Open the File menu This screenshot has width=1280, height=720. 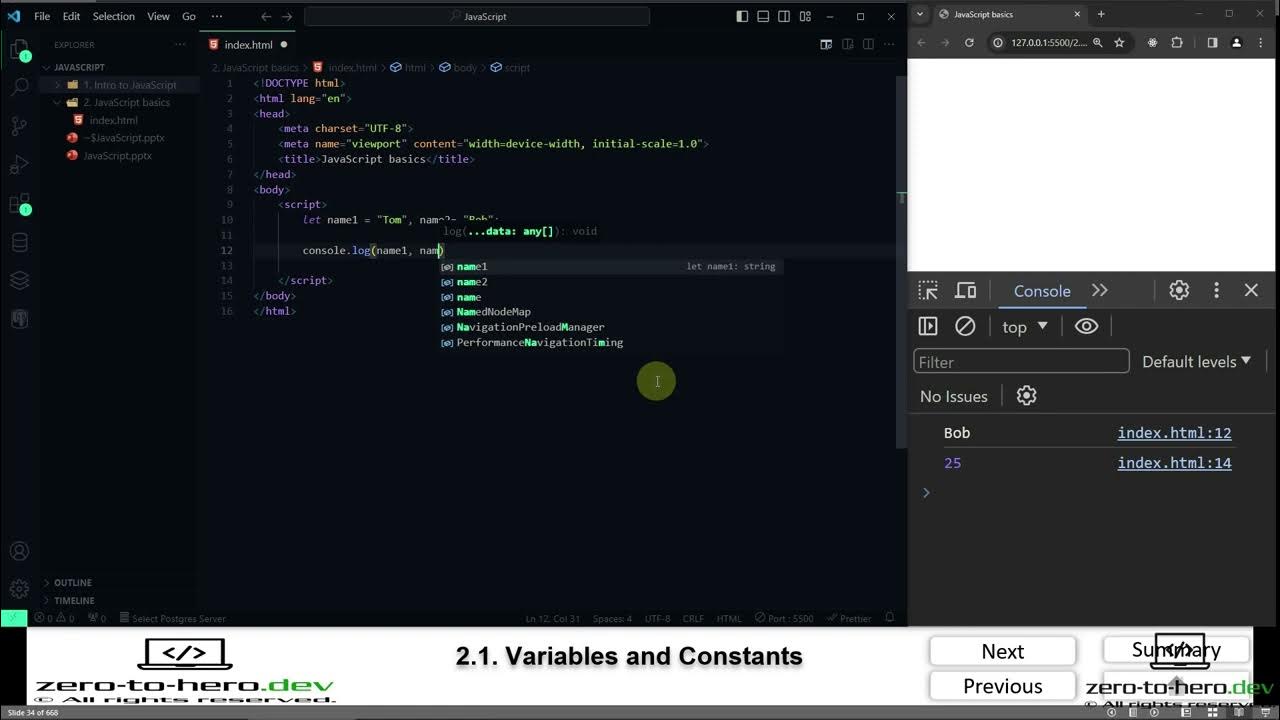[42, 16]
